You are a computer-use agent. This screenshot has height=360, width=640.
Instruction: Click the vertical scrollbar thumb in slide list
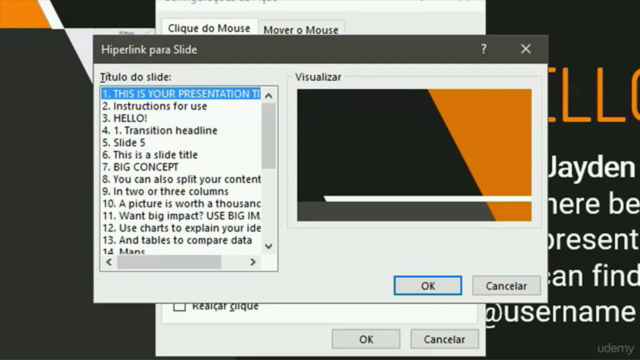click(x=269, y=136)
